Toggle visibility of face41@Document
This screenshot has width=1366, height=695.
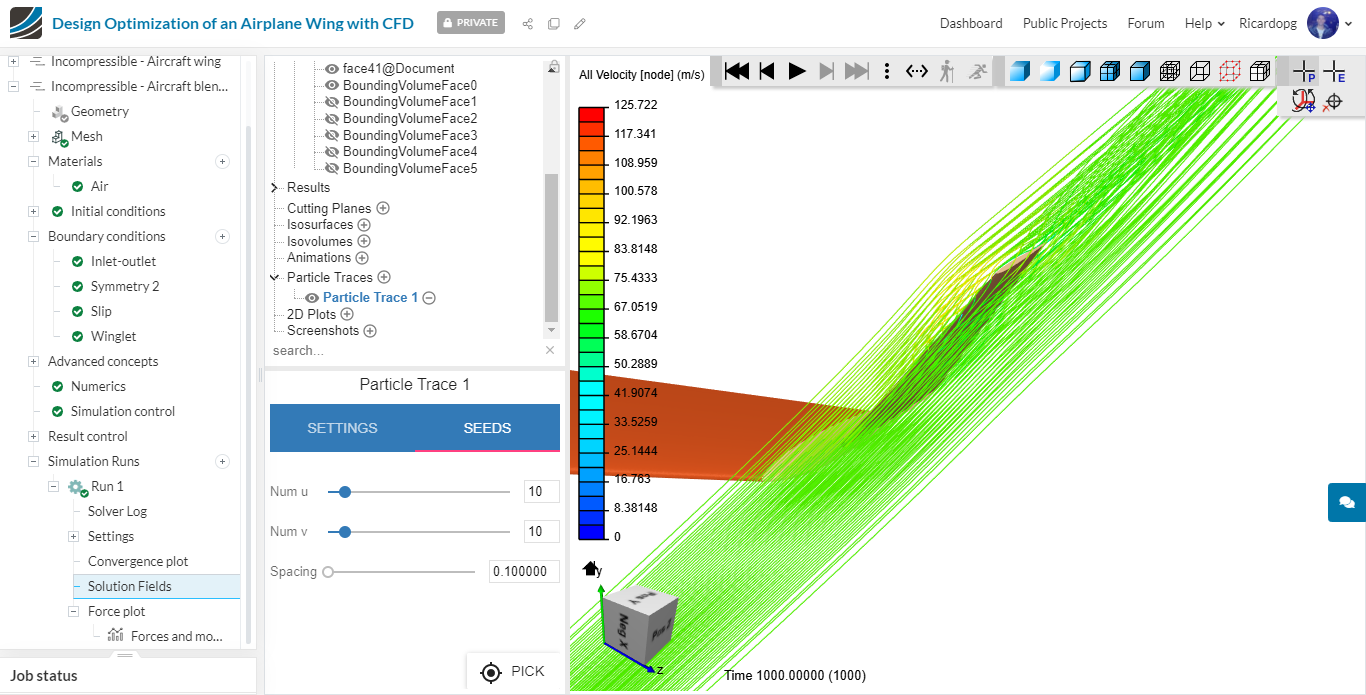[332, 69]
